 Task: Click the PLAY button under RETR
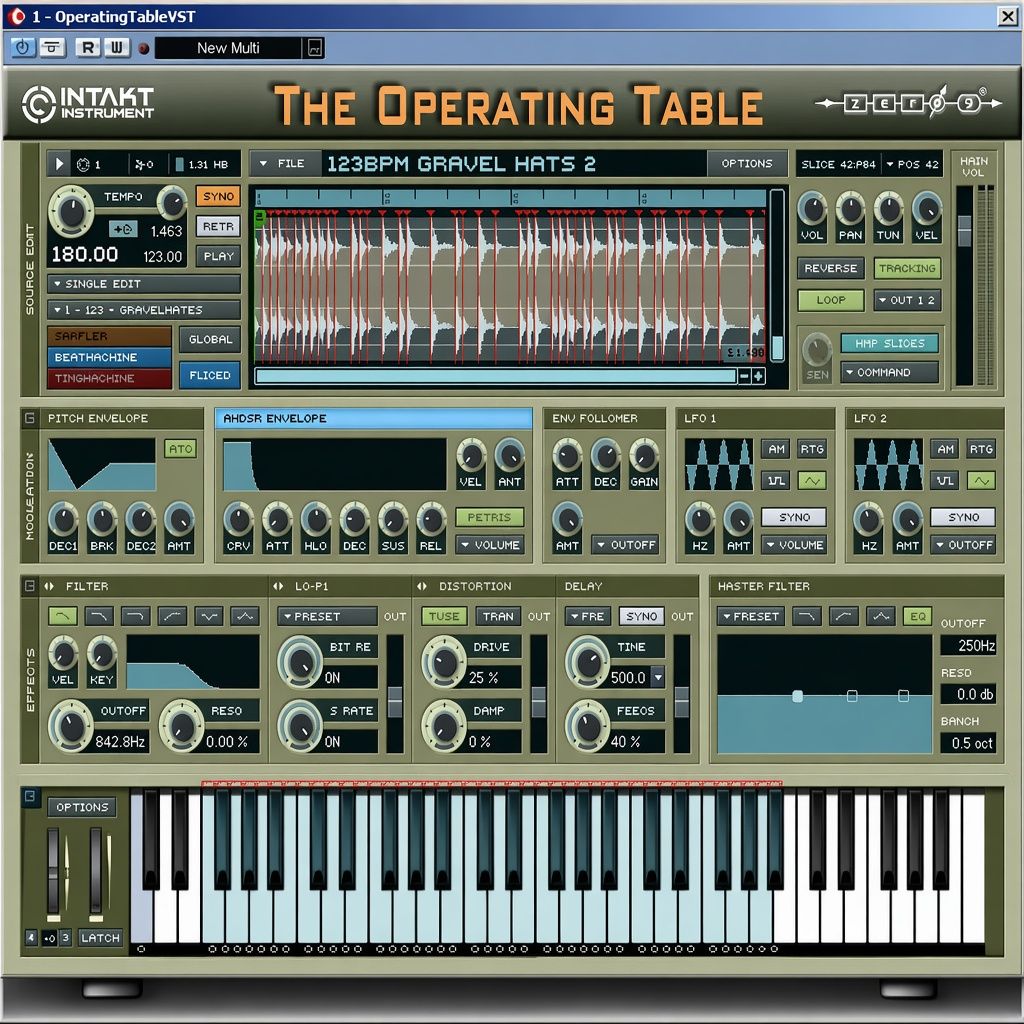(x=218, y=256)
